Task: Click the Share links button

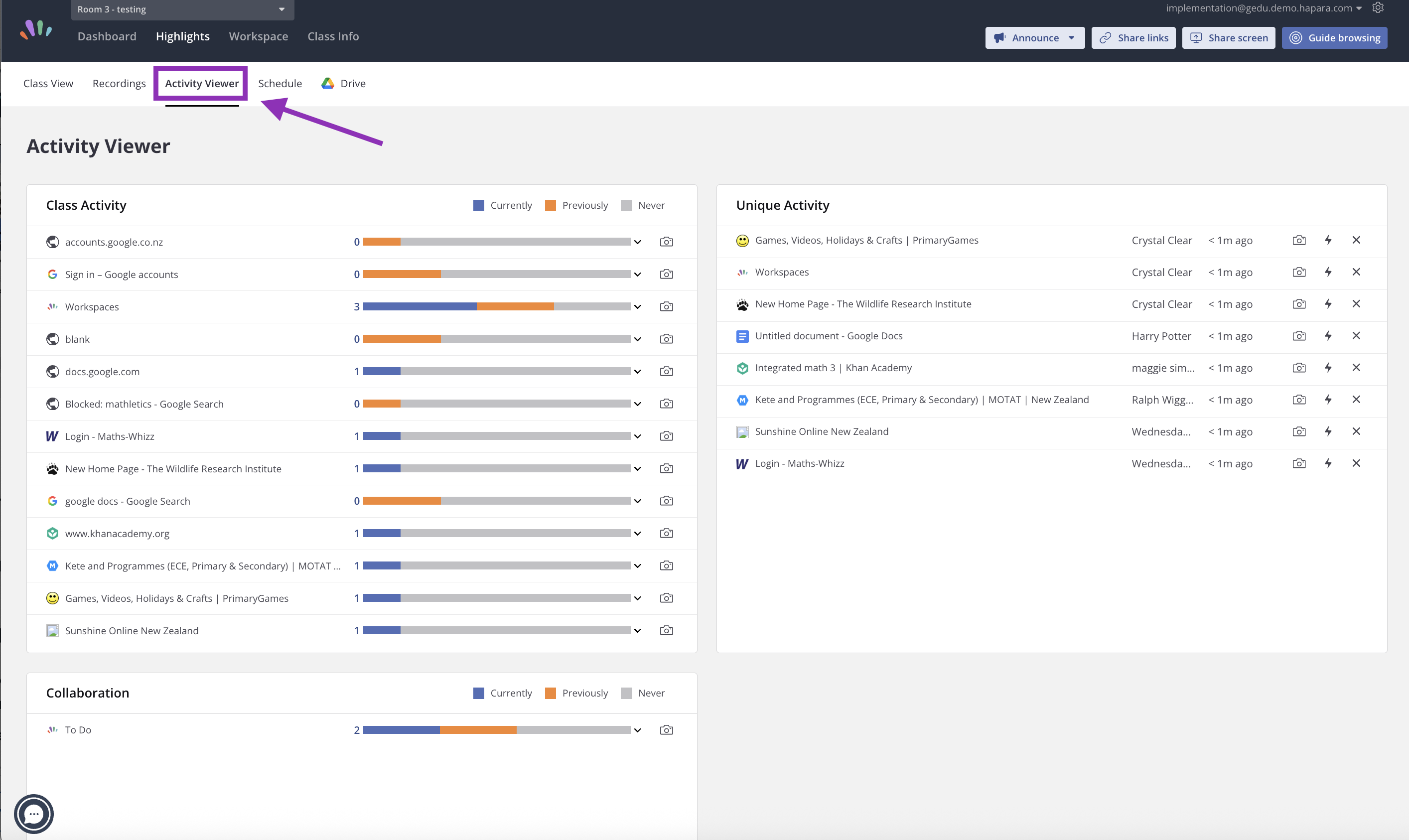Action: tap(1133, 38)
